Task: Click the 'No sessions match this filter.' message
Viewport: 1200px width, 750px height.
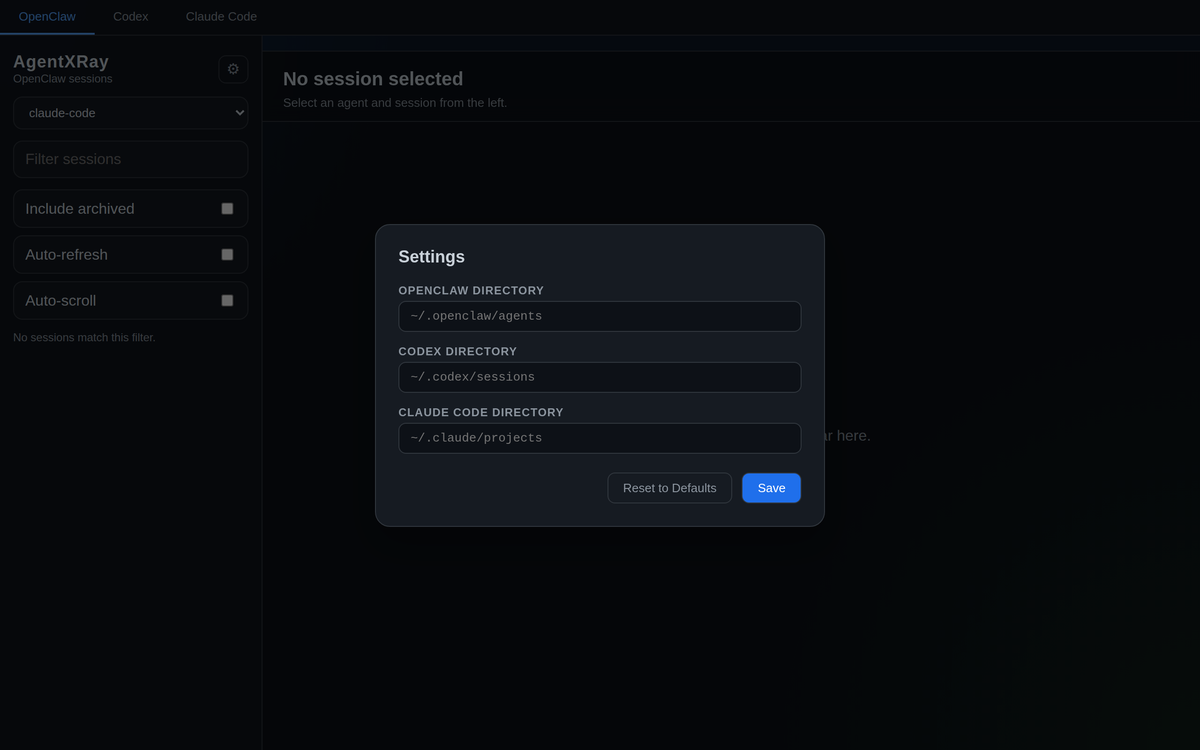Action: 84,337
